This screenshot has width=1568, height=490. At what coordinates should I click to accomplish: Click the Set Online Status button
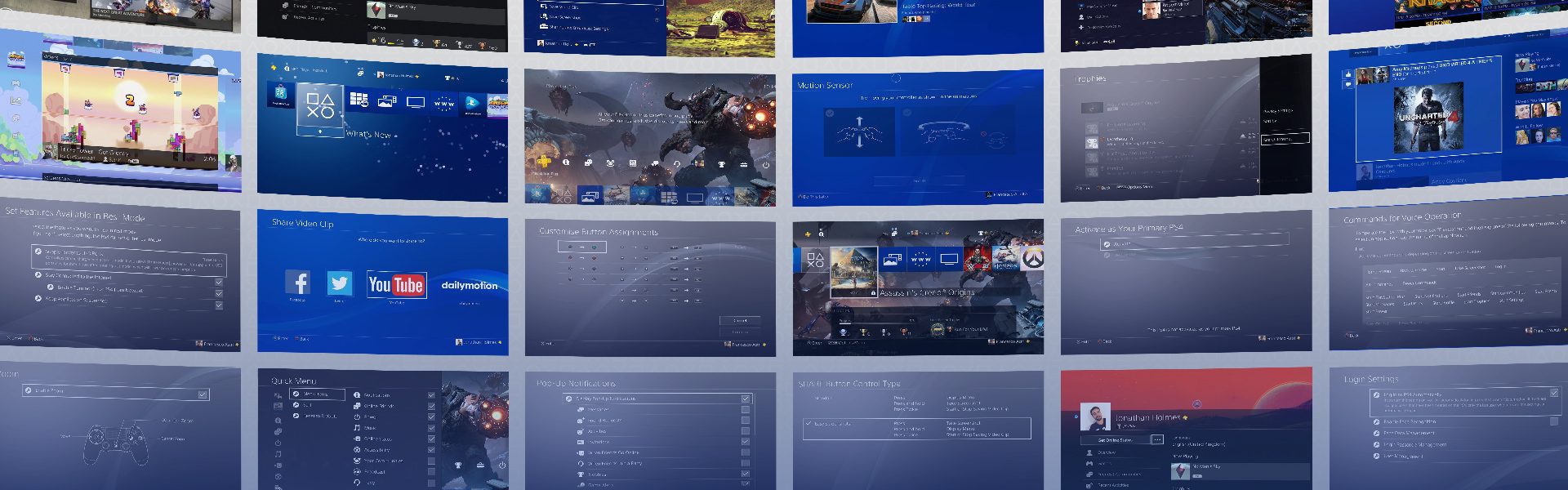pos(1115,440)
